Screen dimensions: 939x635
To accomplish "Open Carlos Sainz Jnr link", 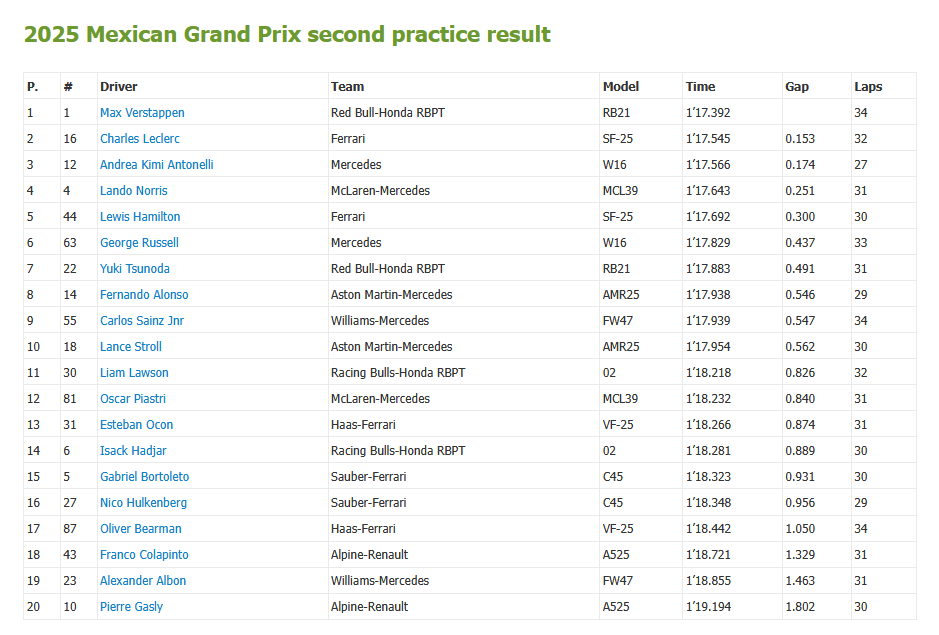I will point(142,321).
